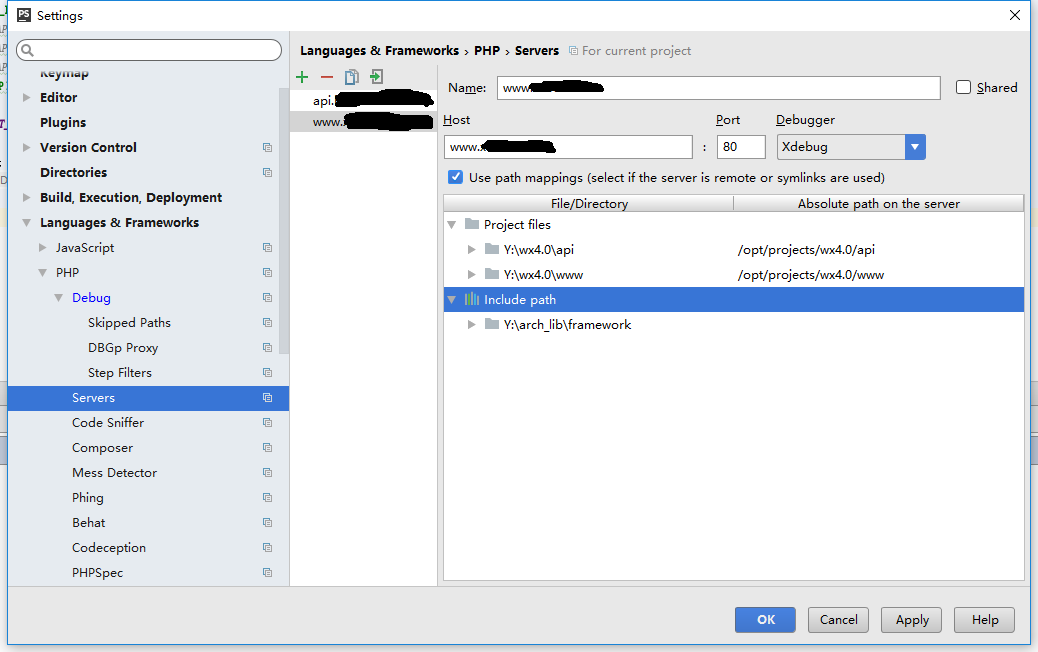Enable the Shared checkbox

pyautogui.click(x=964, y=87)
